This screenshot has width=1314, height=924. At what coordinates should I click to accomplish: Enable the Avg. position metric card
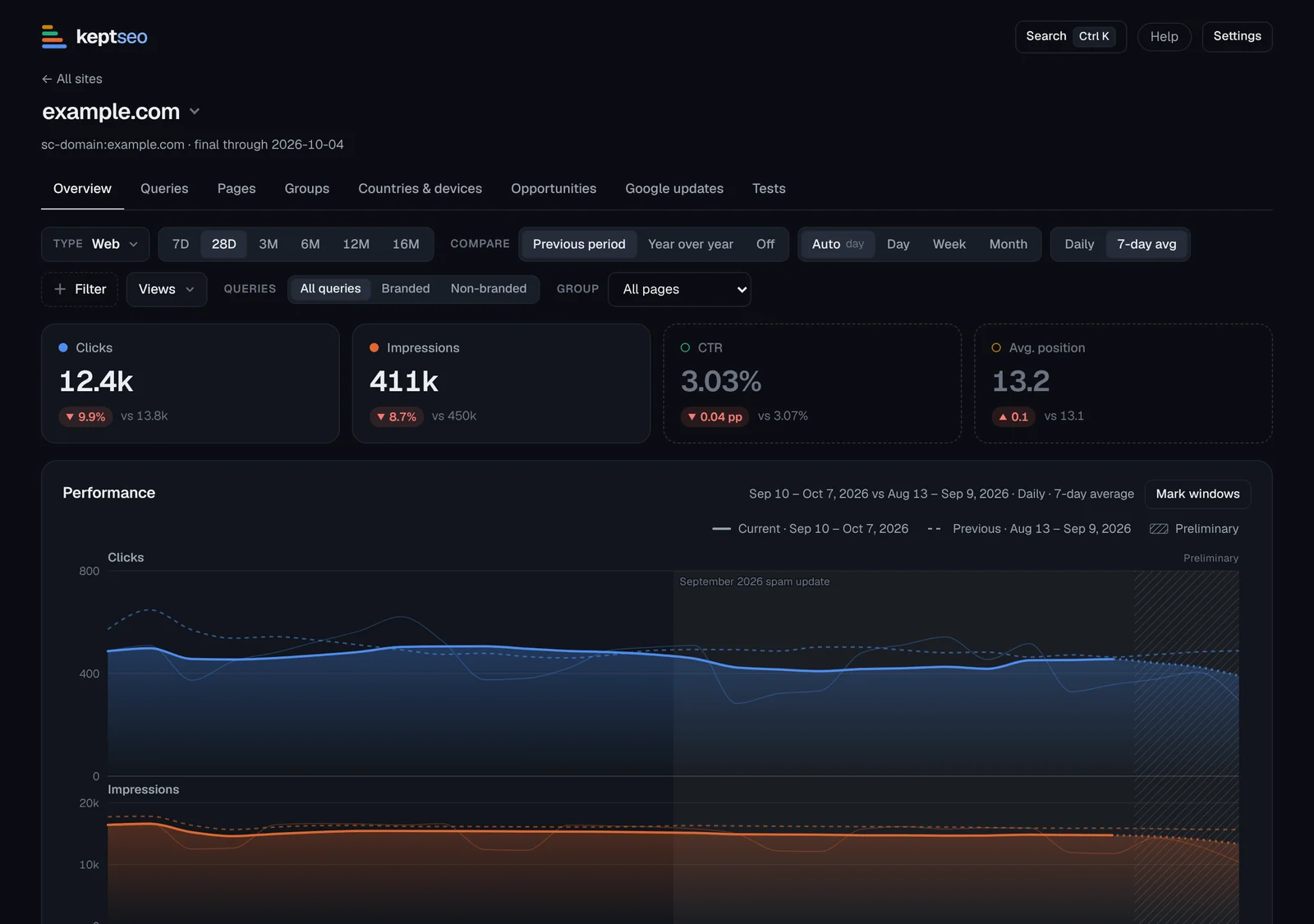(1123, 384)
